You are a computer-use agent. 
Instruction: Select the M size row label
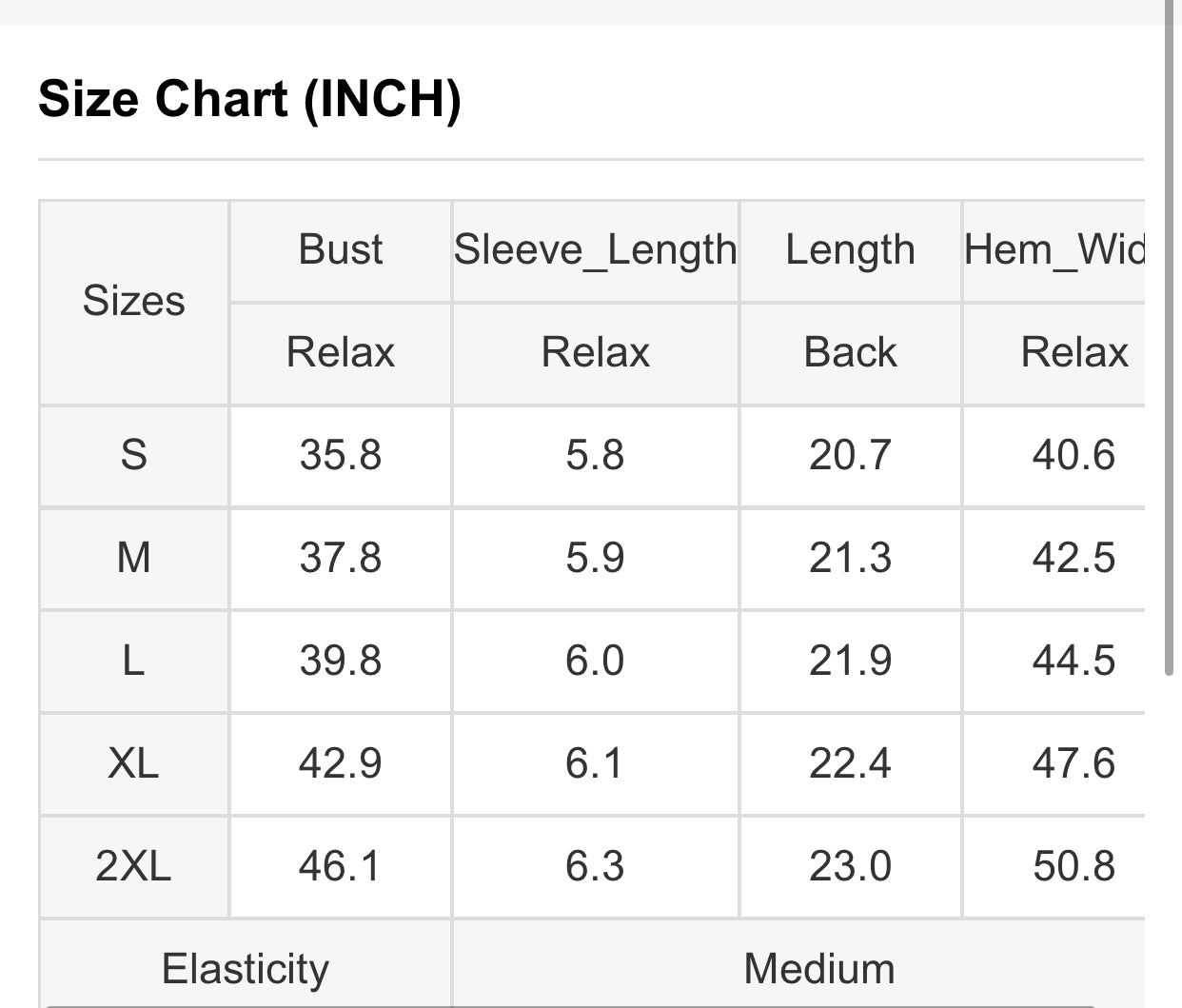click(x=133, y=558)
